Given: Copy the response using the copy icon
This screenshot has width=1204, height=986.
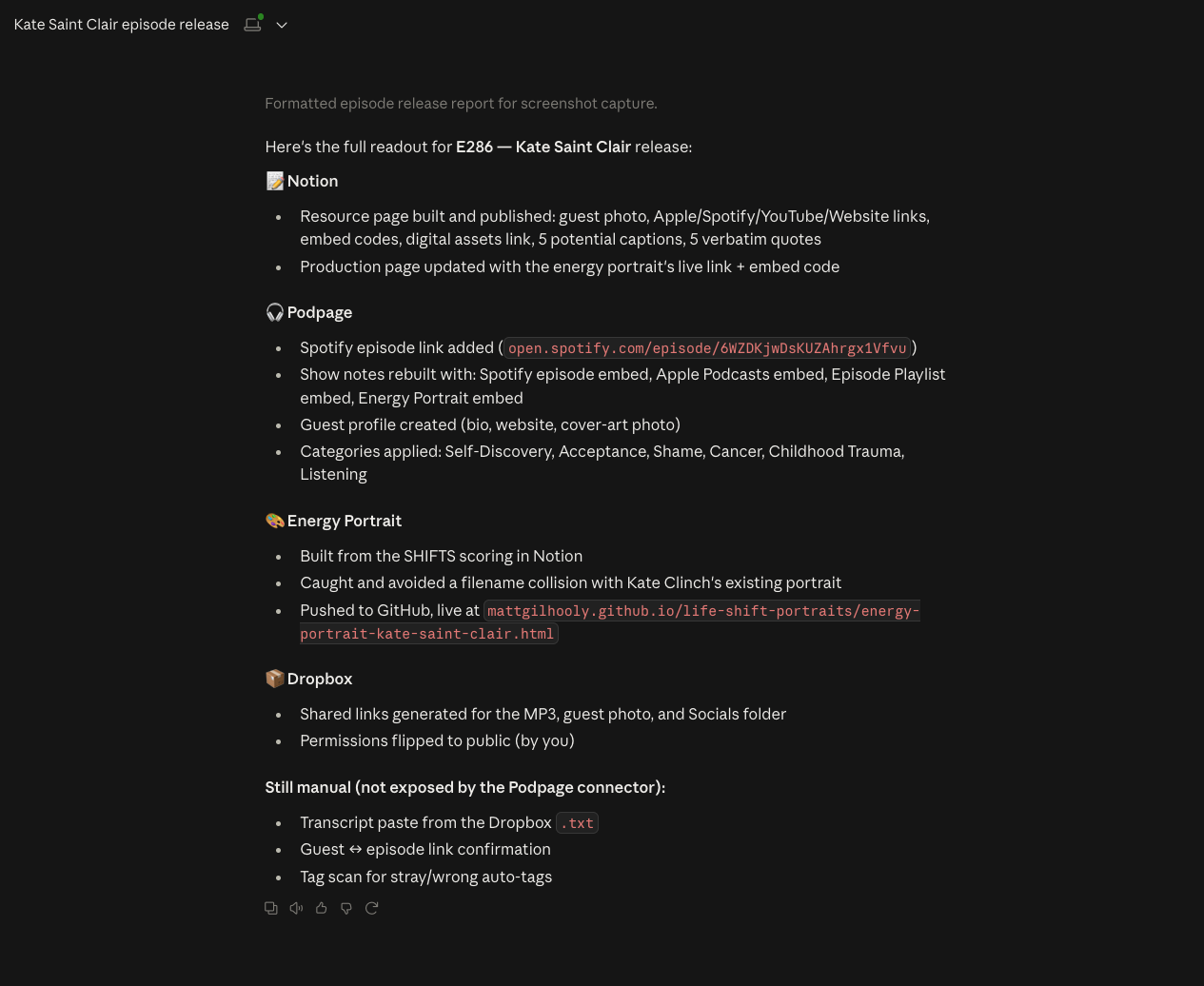Looking at the screenshot, I should click(x=271, y=908).
